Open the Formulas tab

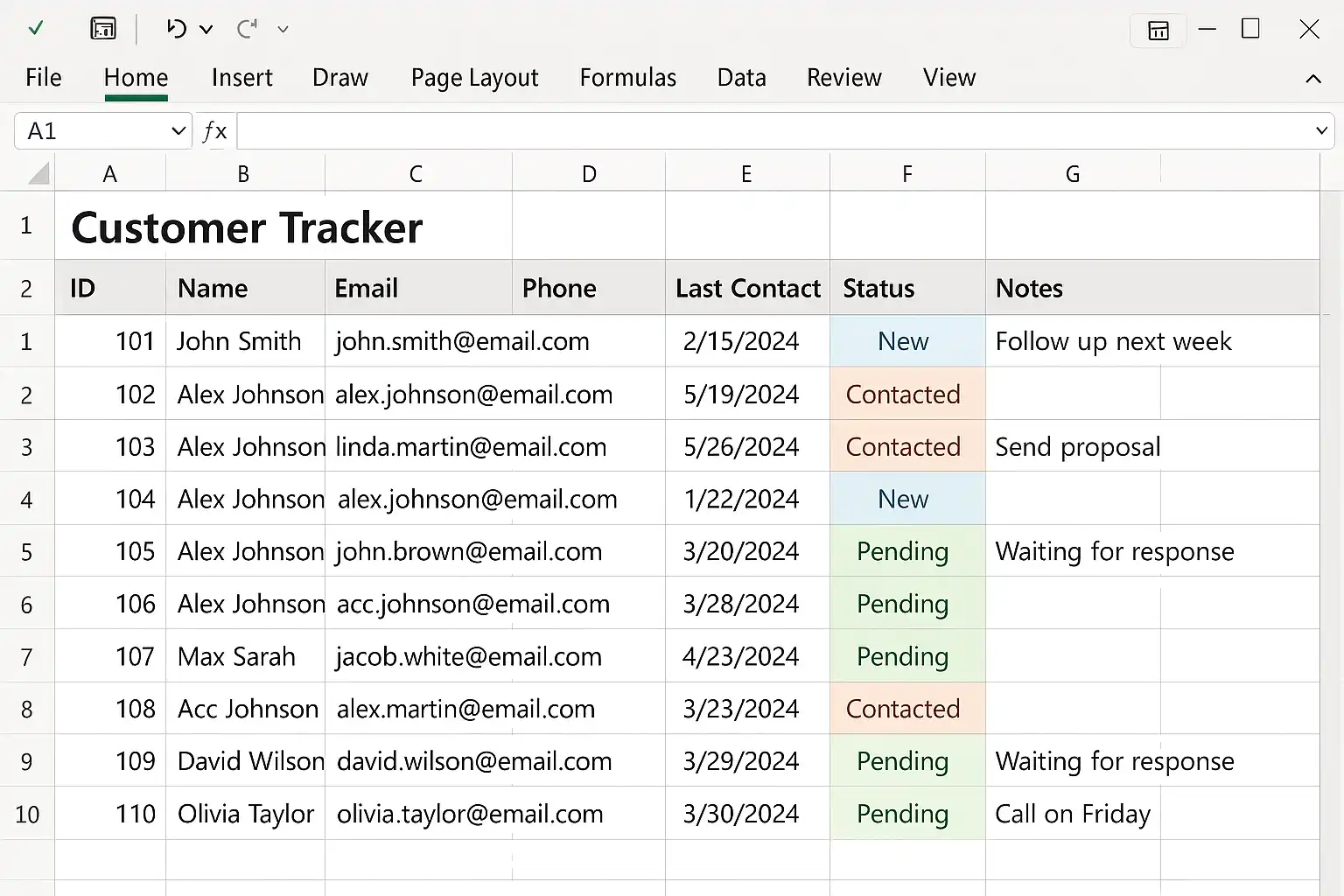[x=627, y=78]
